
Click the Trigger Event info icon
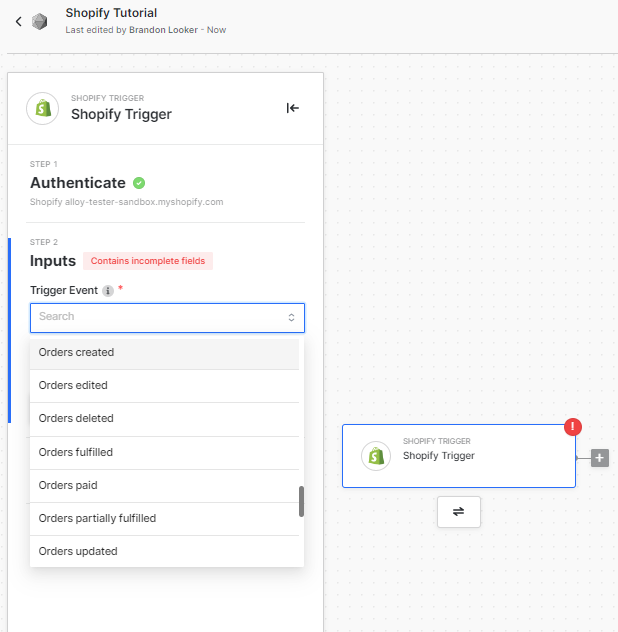(x=108, y=291)
